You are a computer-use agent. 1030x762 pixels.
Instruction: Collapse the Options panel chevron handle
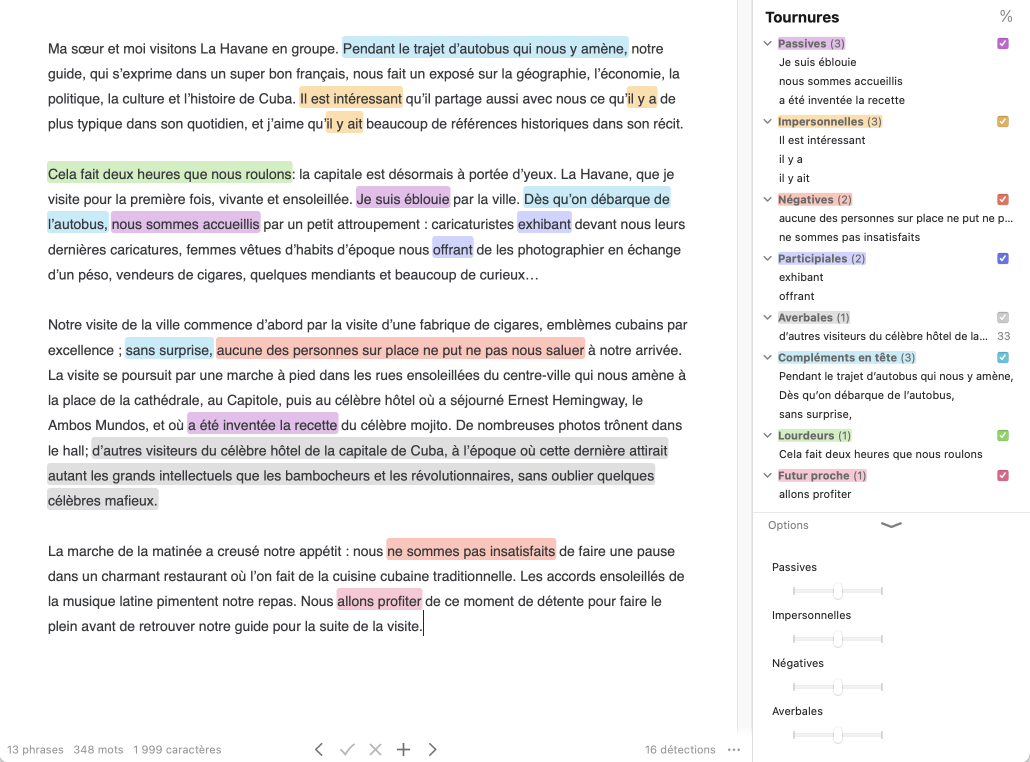coord(890,525)
